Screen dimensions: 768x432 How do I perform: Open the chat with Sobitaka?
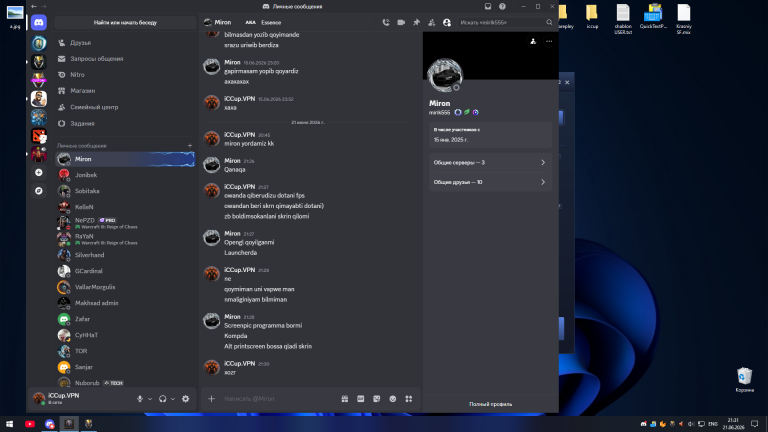tap(125, 191)
